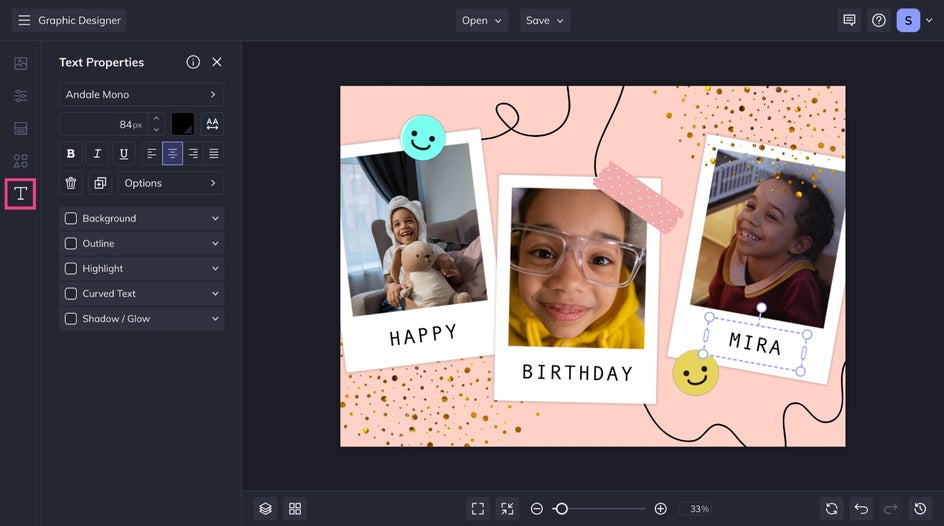944x526 pixels.
Task: Open the Graphics shapes sidebar icon
Action: pyautogui.click(x=20, y=161)
